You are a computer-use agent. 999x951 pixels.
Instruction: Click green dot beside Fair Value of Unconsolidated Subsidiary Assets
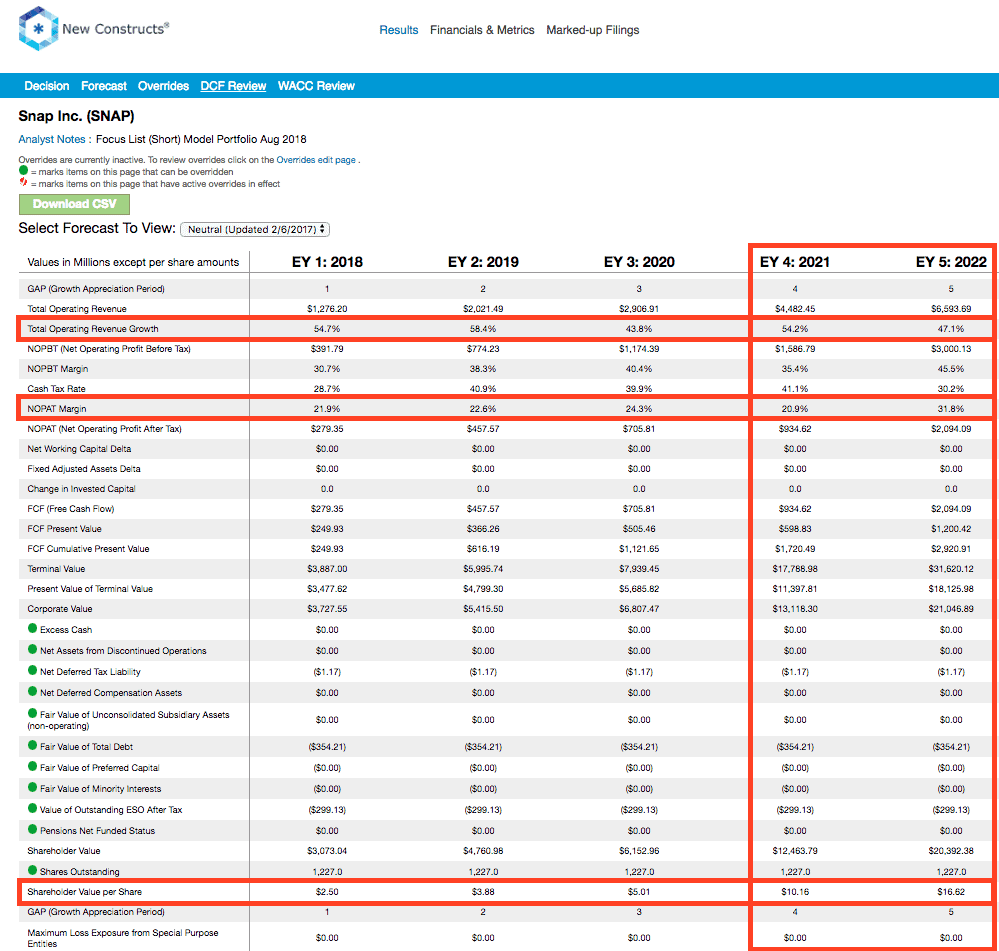pos(32,713)
